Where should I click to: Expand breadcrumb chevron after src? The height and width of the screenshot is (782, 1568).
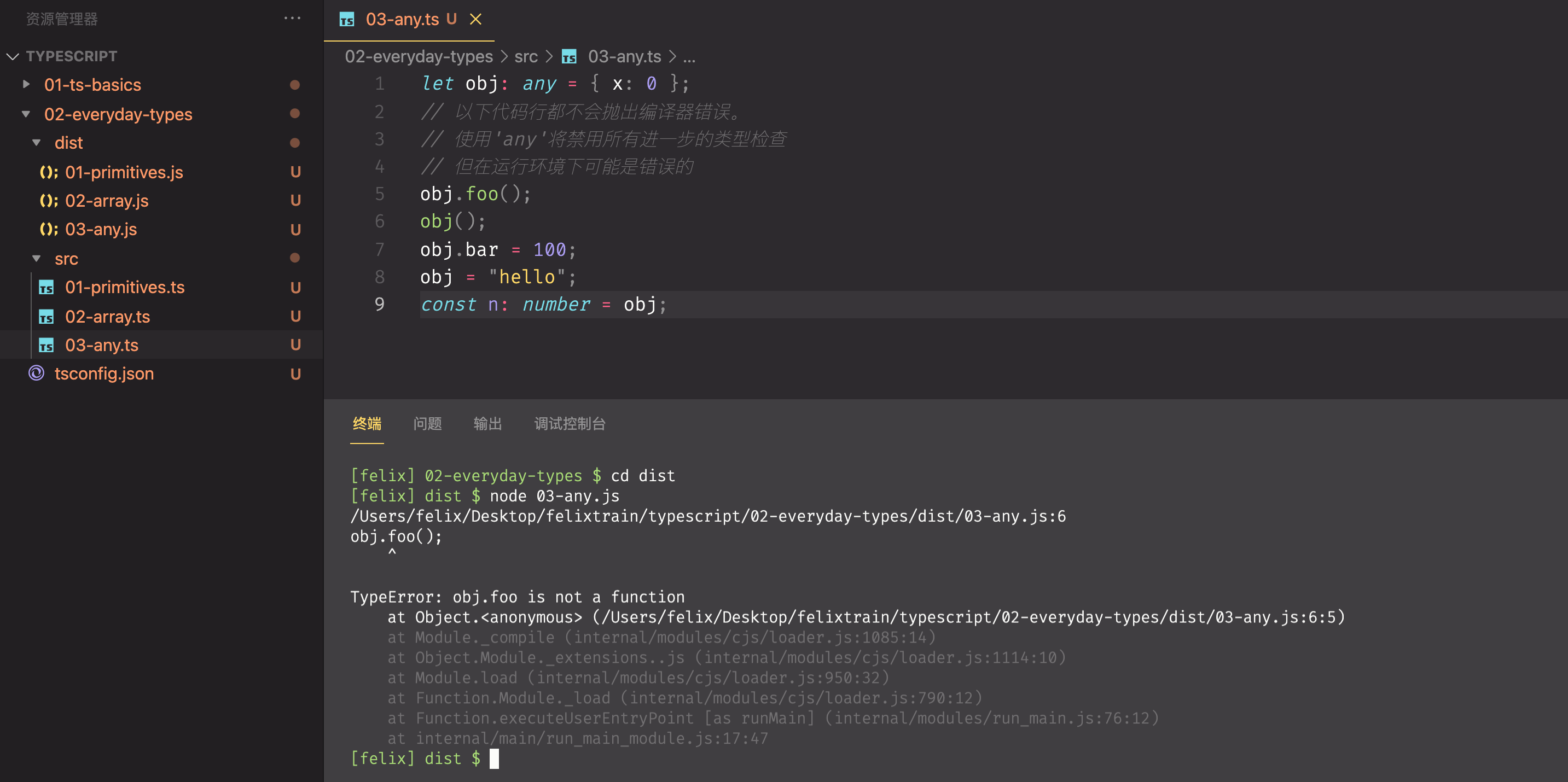click(x=549, y=56)
